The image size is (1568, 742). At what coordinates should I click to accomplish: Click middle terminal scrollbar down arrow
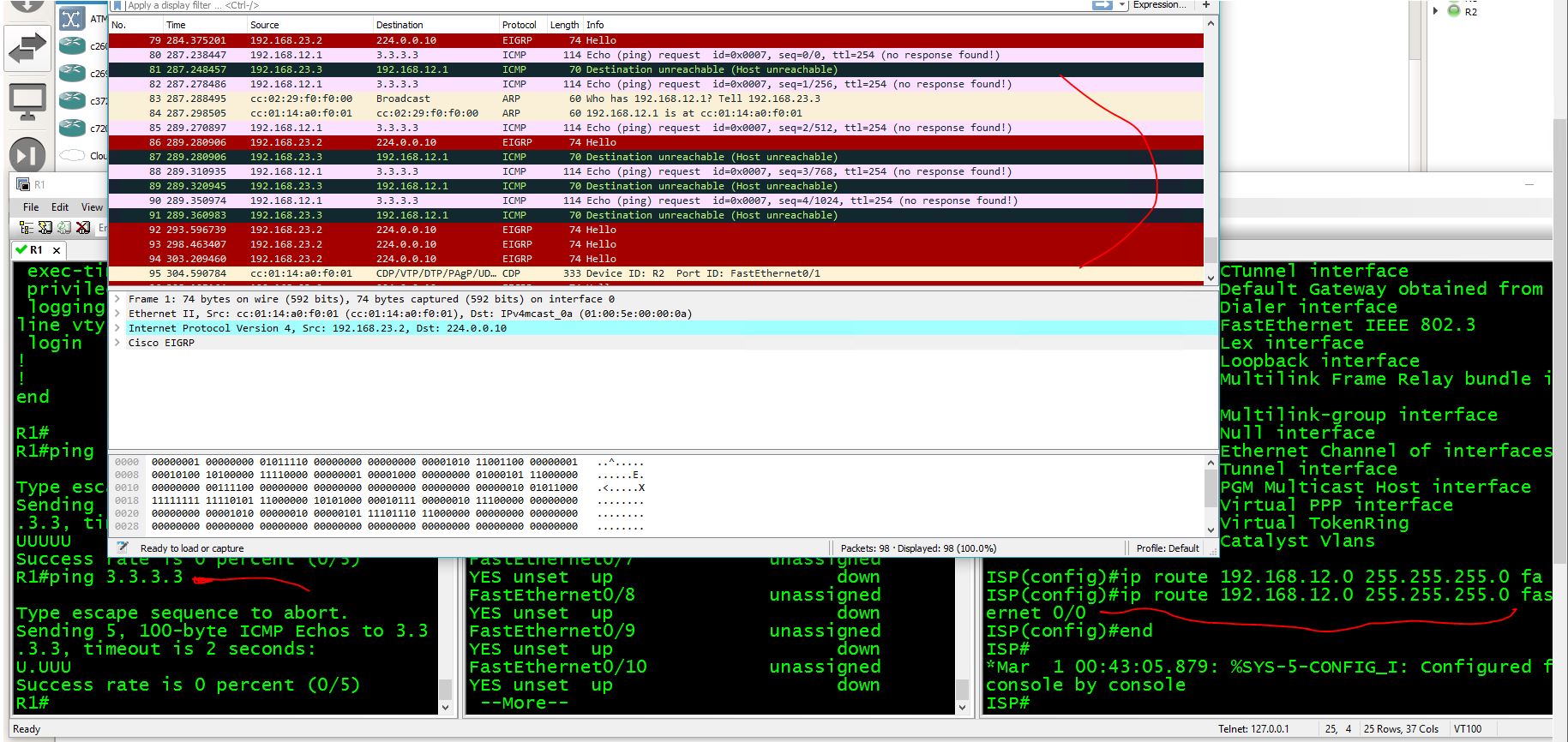(963, 707)
